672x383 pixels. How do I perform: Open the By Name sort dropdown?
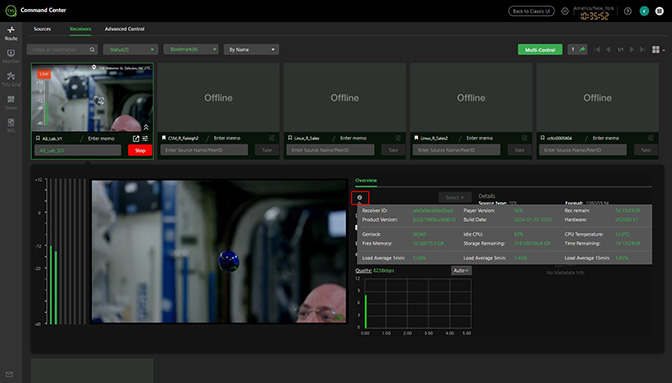pyautogui.click(x=252, y=50)
